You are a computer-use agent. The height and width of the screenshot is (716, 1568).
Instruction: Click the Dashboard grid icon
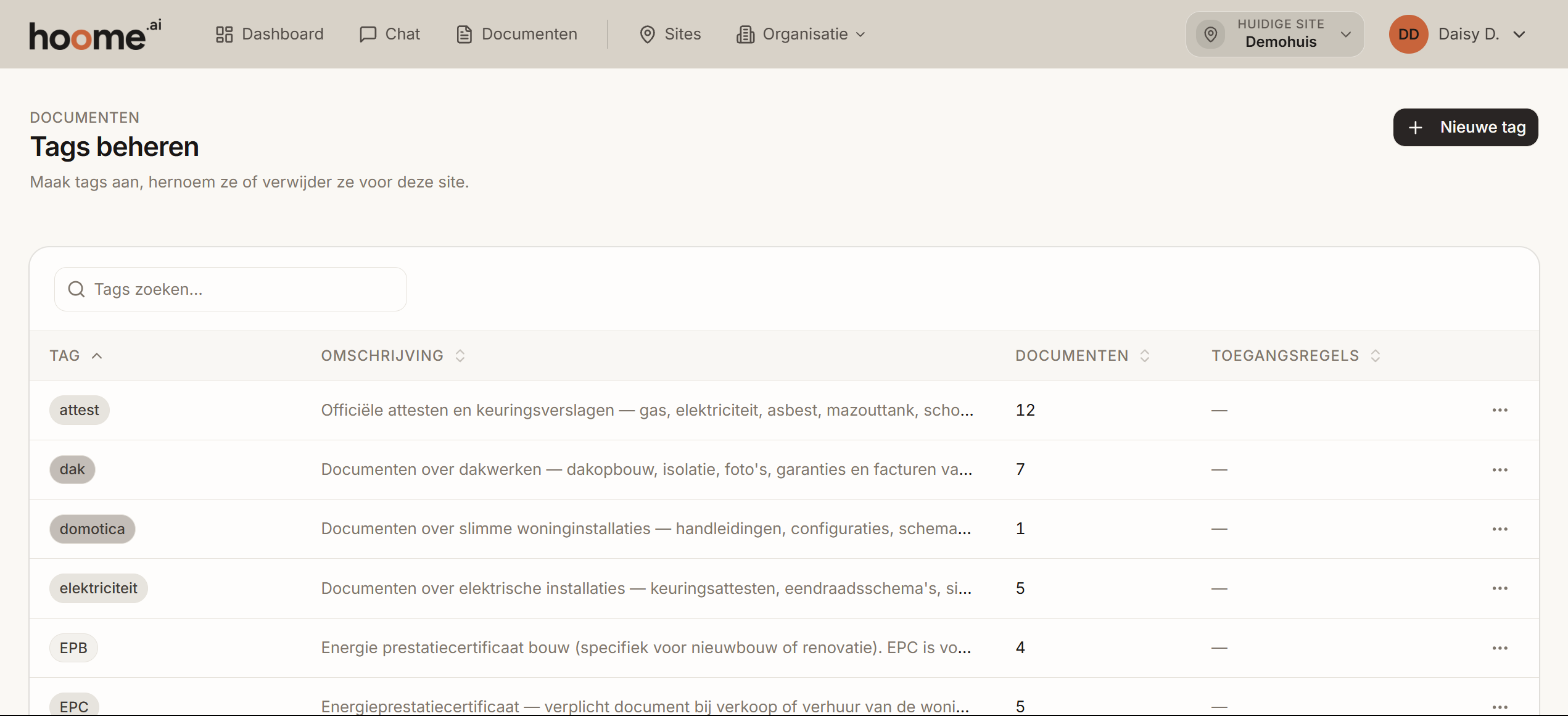coord(224,34)
